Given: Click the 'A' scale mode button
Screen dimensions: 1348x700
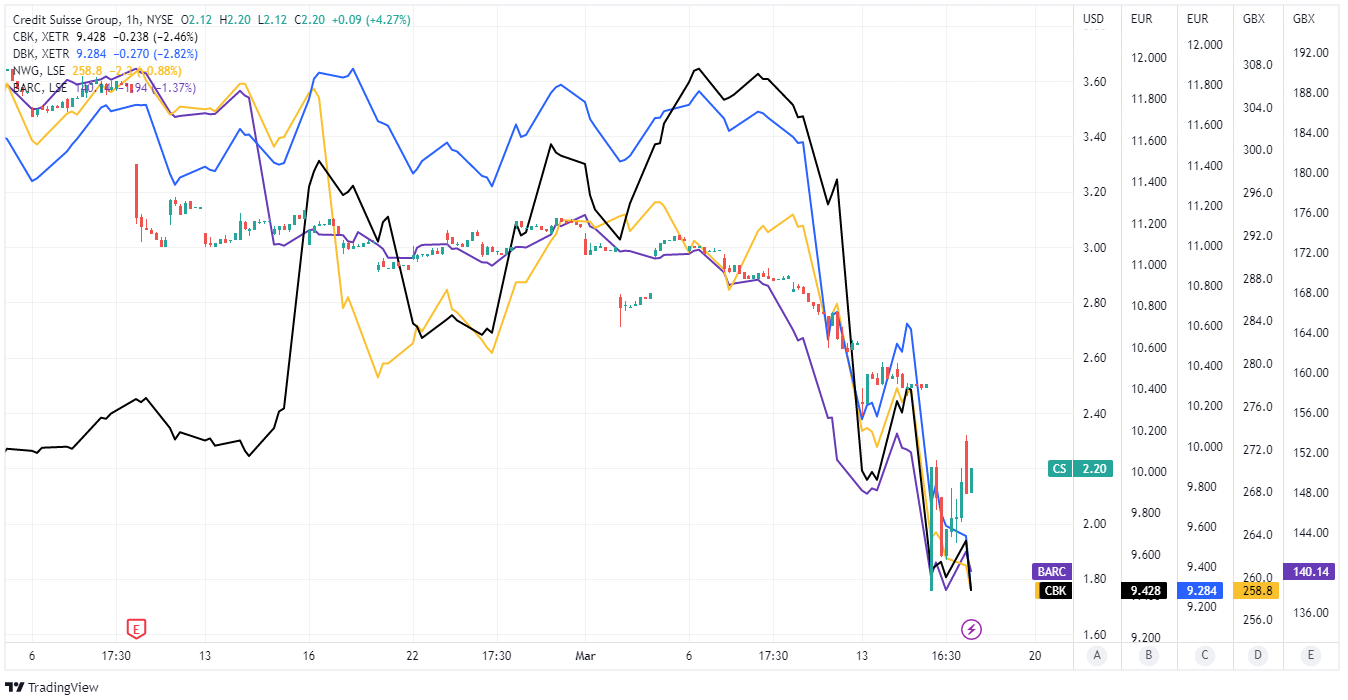Looking at the screenshot, I should coord(1097,656).
